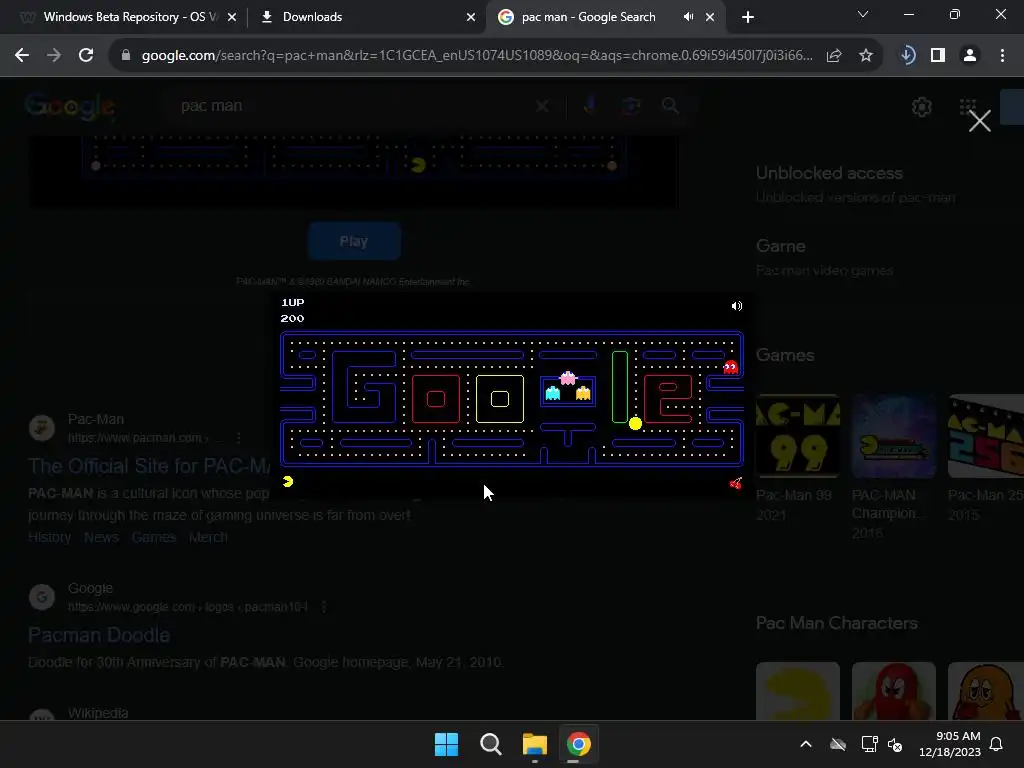
Task: View site information lock icon
Action: tap(126, 56)
